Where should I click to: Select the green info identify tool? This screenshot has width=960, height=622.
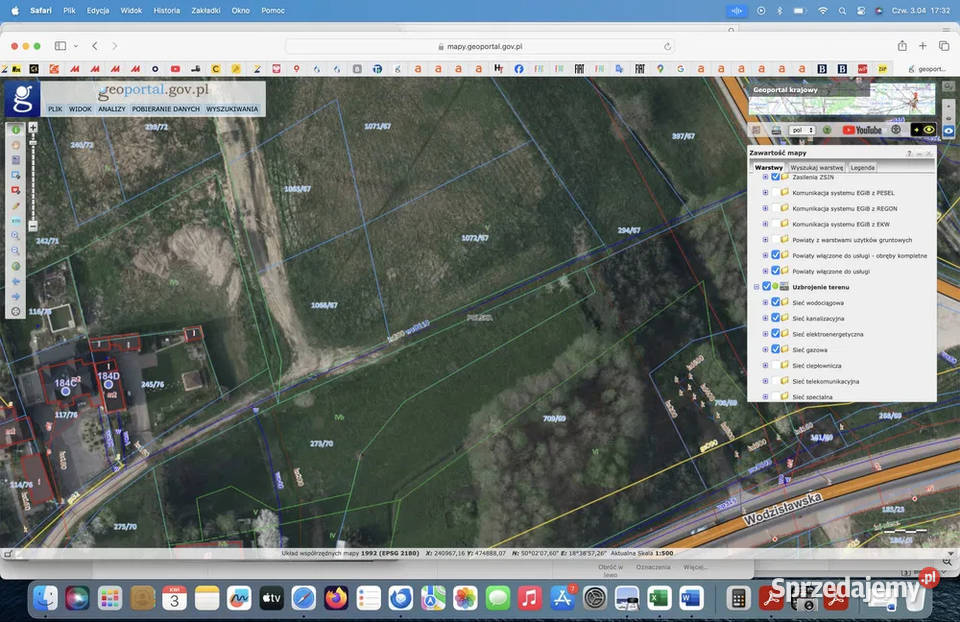tap(16, 129)
